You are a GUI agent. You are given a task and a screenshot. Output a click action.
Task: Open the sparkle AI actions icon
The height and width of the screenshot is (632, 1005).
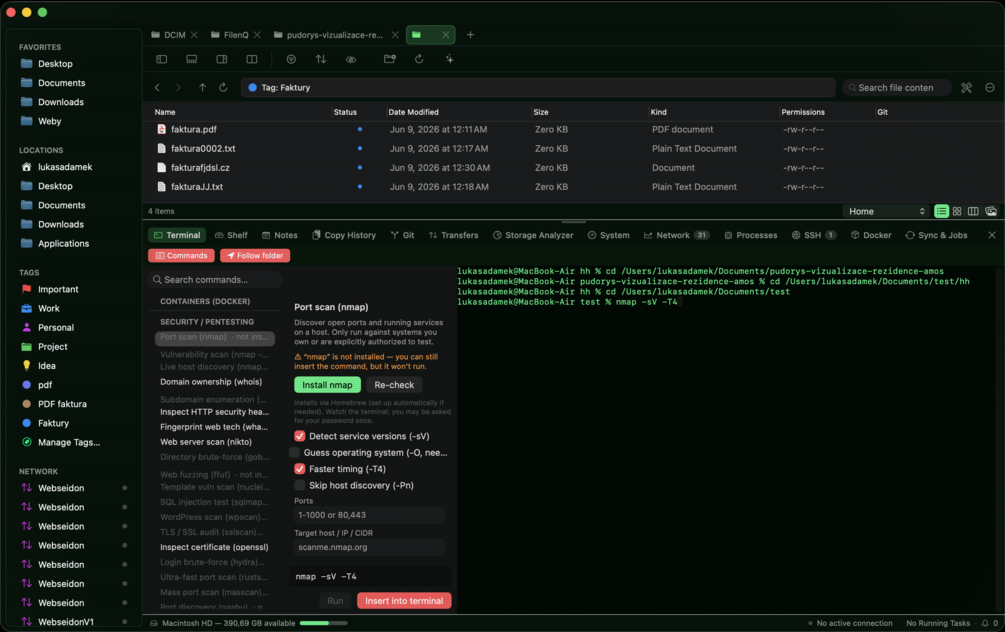point(449,59)
